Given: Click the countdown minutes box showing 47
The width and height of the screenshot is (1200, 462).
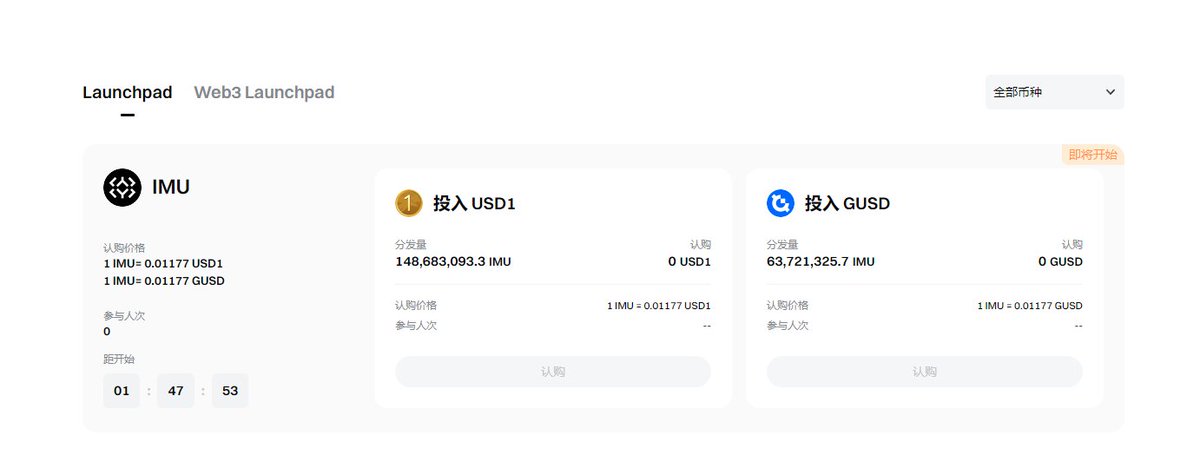Looking at the screenshot, I should (175, 391).
